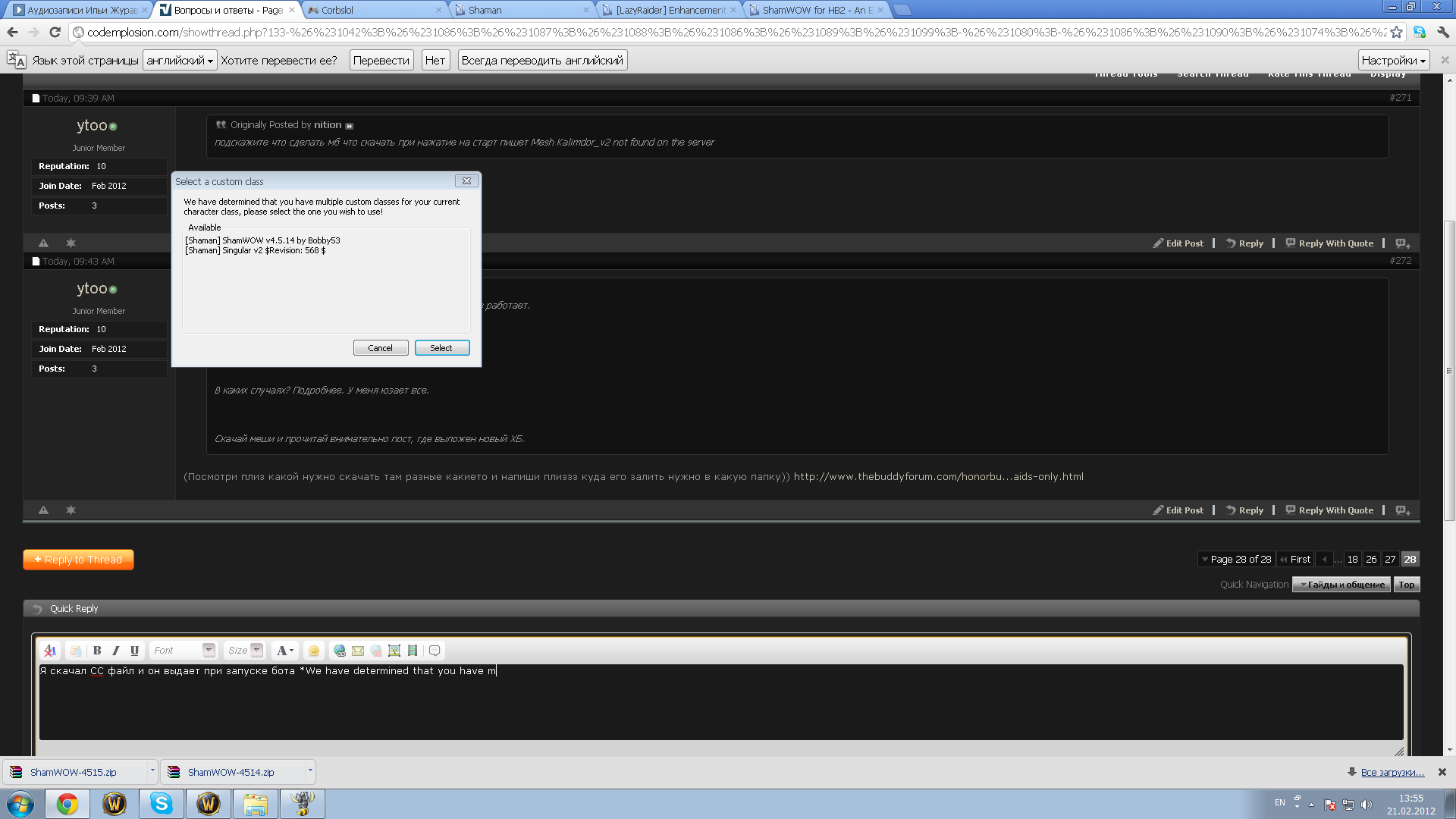Click Reply With Quote on post #271

(x=1329, y=243)
